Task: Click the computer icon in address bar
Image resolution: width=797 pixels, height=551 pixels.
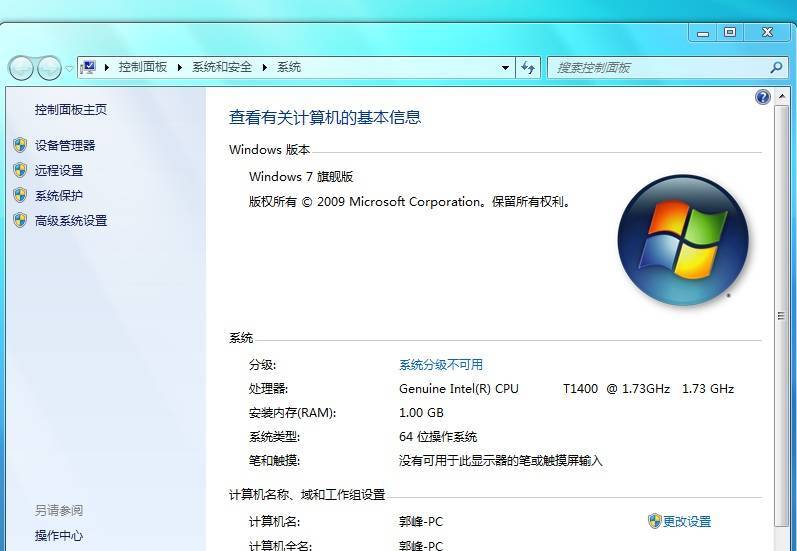Action: point(88,67)
